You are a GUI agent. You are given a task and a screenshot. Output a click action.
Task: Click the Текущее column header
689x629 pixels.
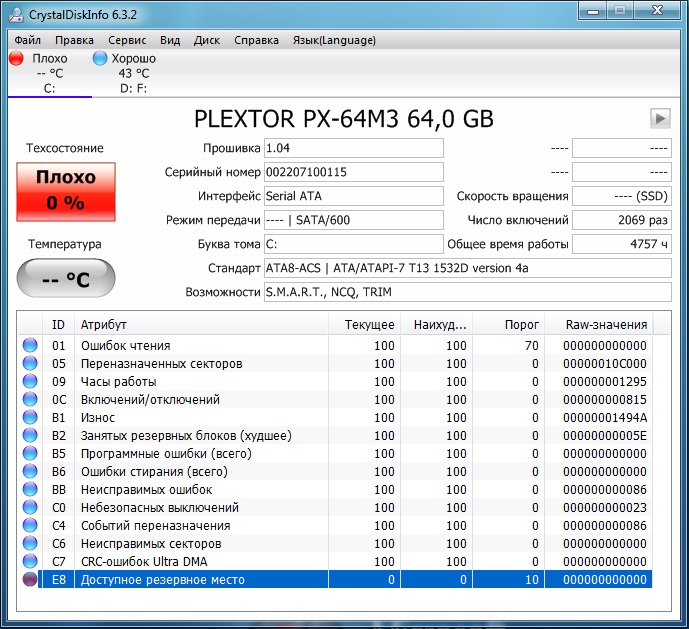click(364, 324)
